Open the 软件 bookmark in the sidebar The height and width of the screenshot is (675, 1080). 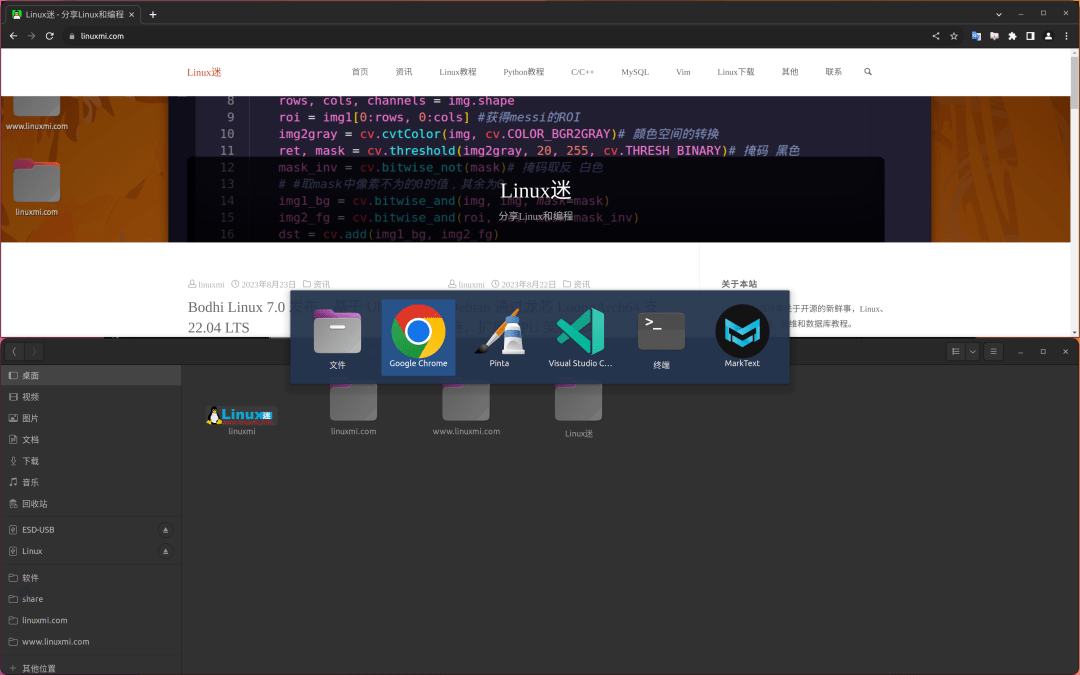[90, 578]
